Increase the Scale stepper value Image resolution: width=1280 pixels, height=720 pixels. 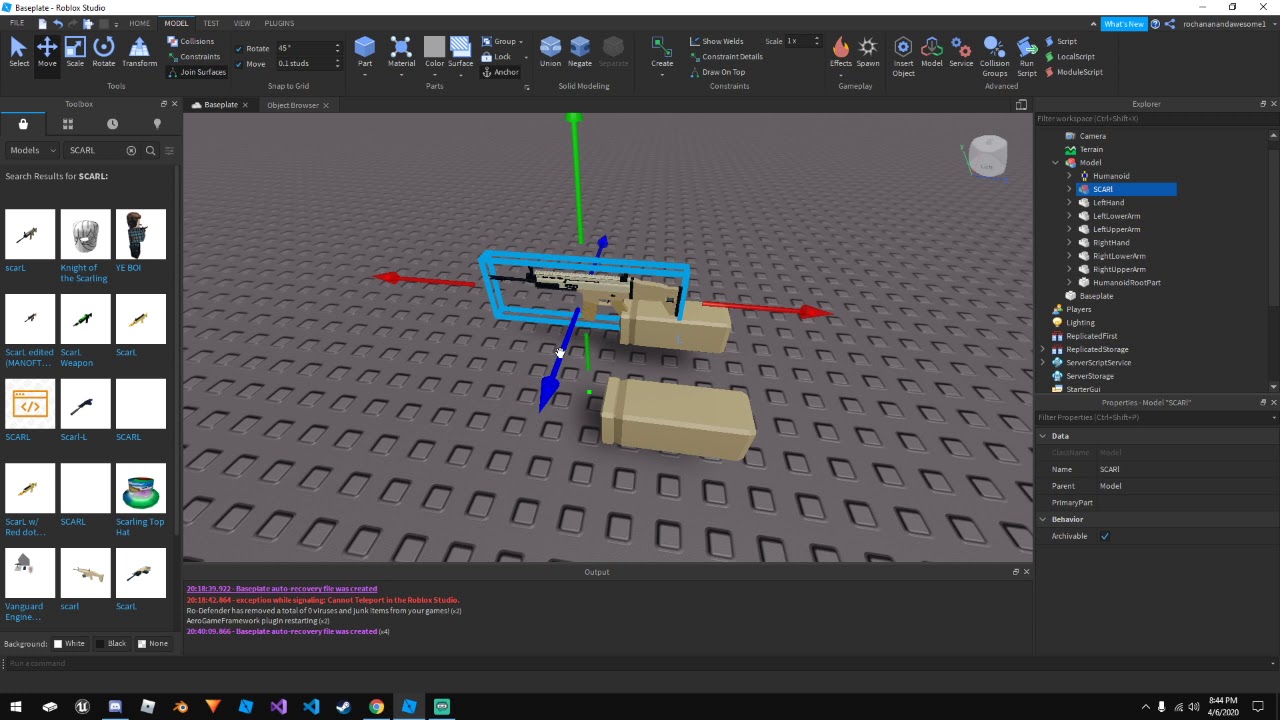[817, 38]
